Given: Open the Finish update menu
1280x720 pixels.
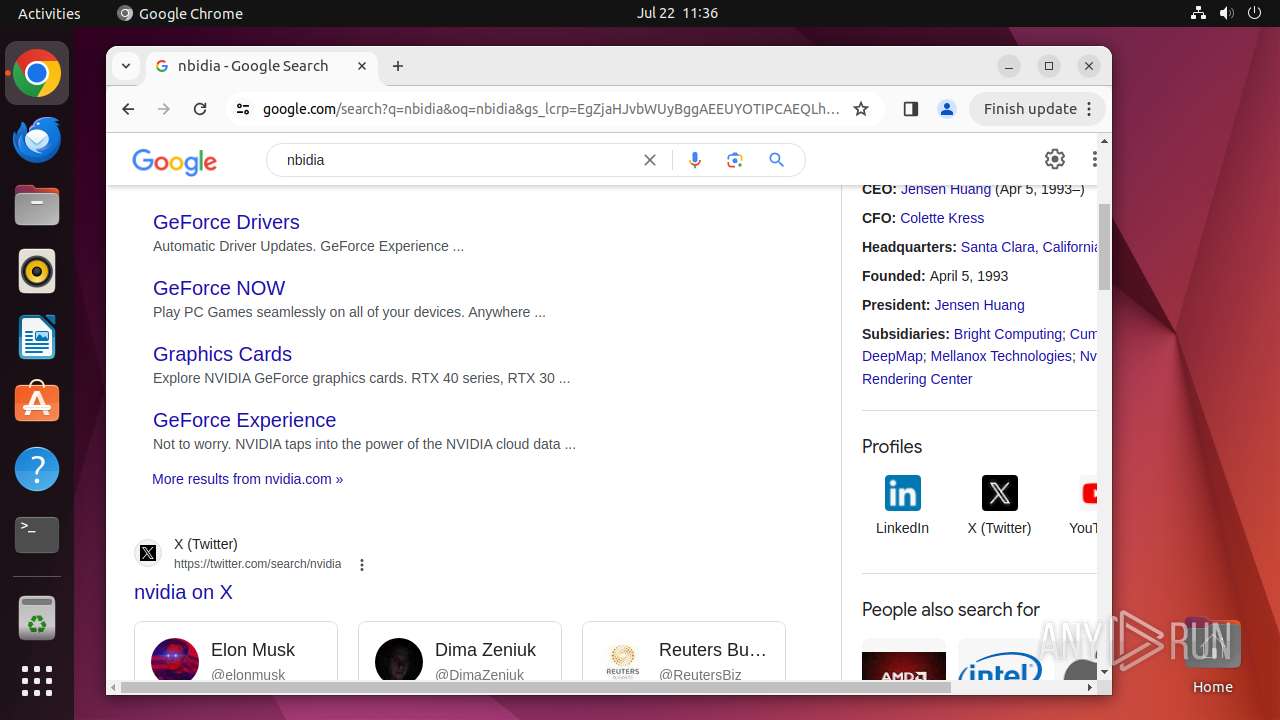Looking at the screenshot, I should 1037,109.
